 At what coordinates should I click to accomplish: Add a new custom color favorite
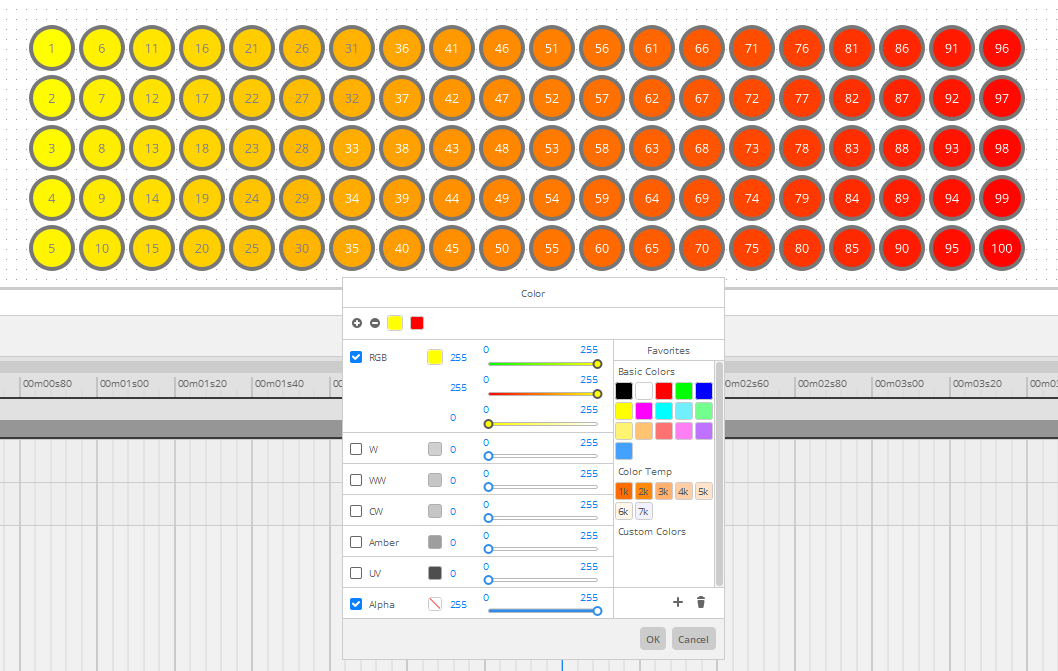tap(678, 602)
